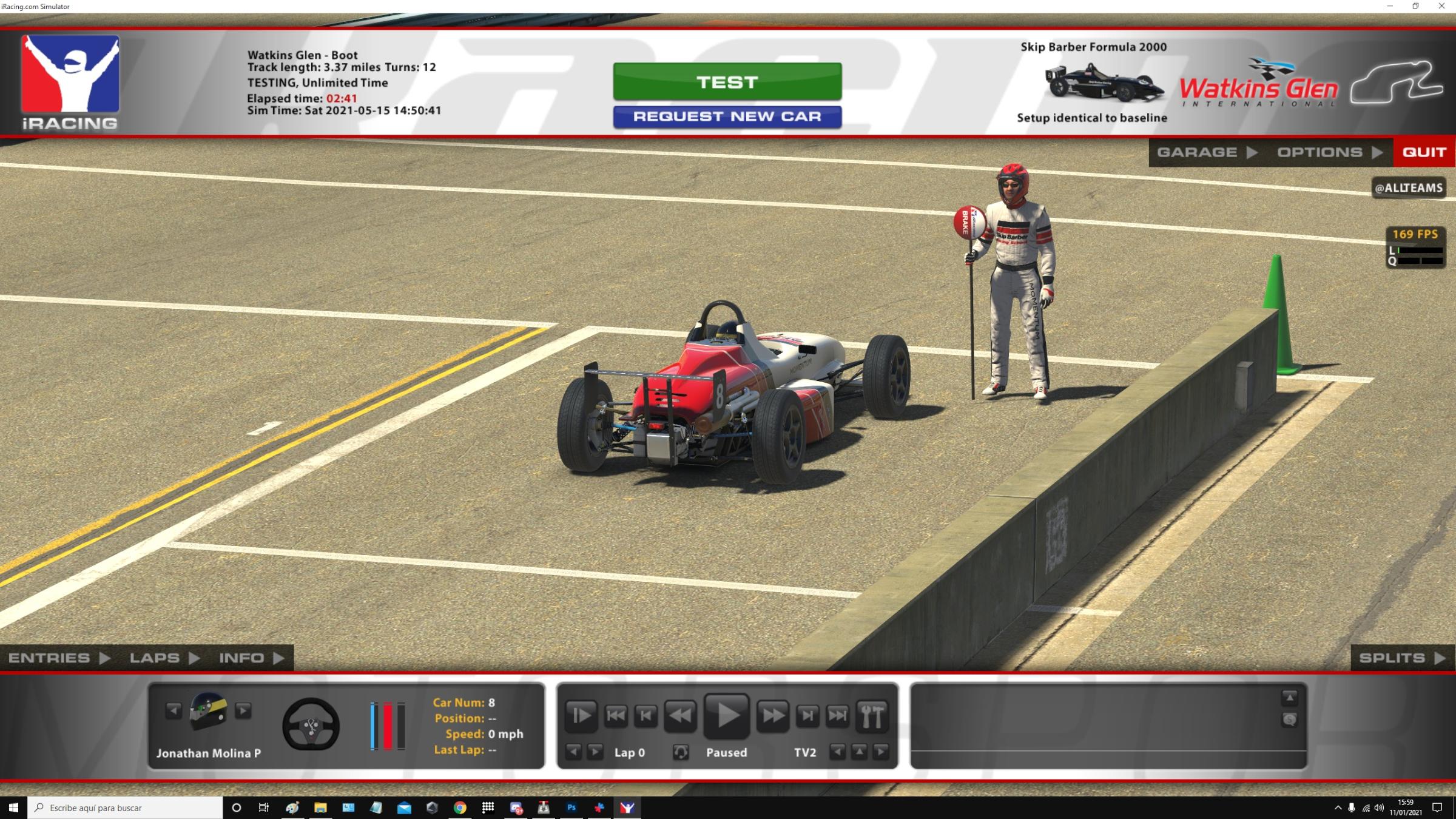Select the Watkins Glen track map icon
This screenshot has width=1456, height=819.
1401,83
